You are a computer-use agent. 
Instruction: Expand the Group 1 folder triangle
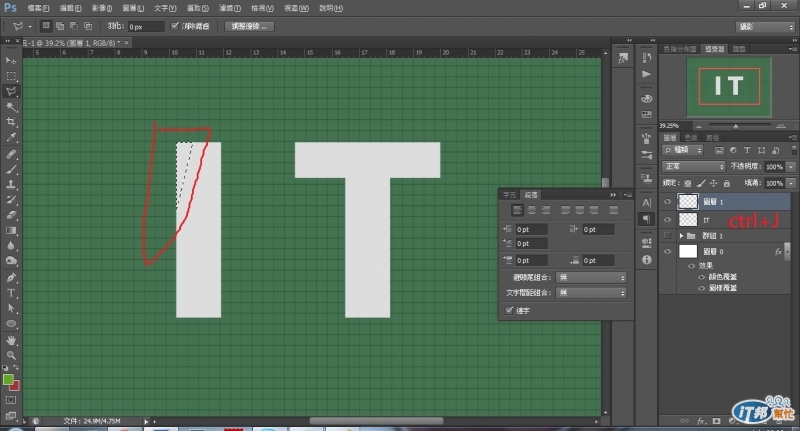pos(681,236)
